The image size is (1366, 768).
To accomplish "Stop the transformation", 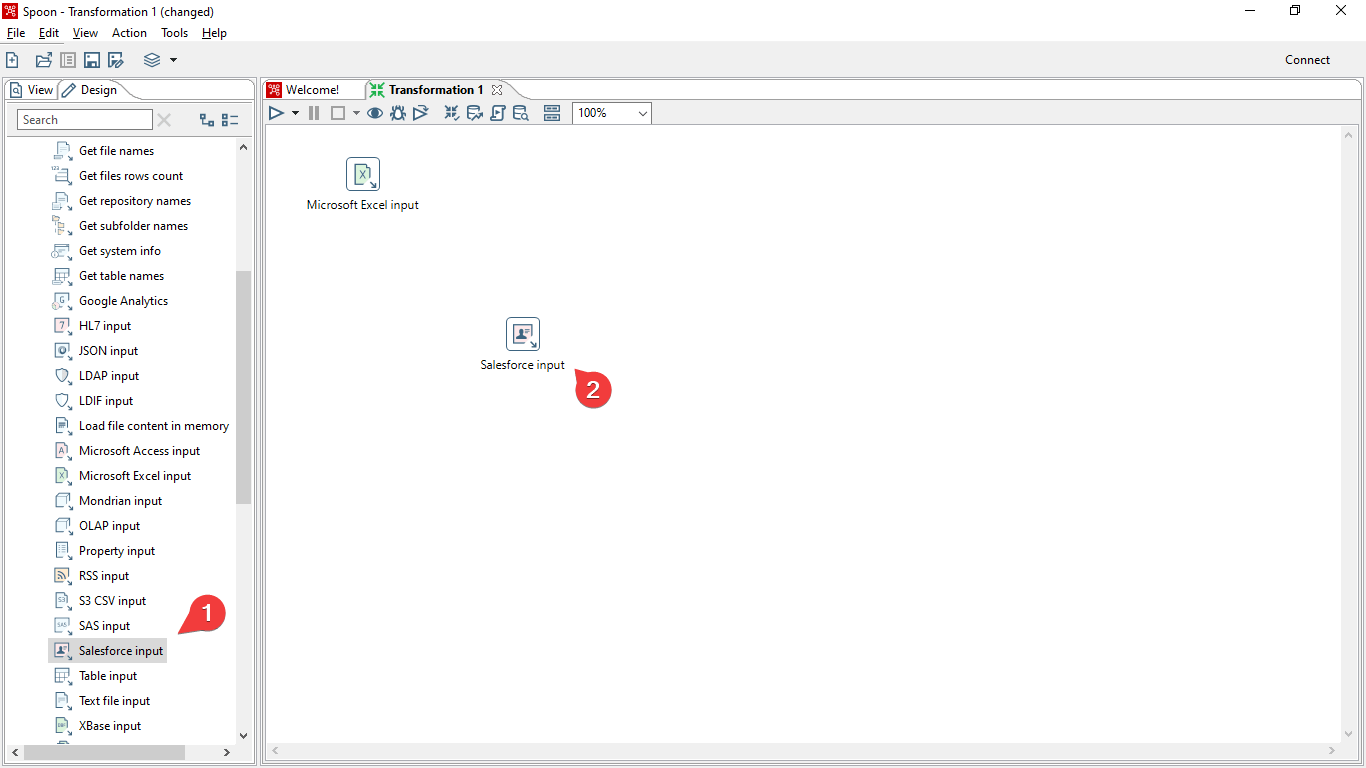I will [x=338, y=113].
